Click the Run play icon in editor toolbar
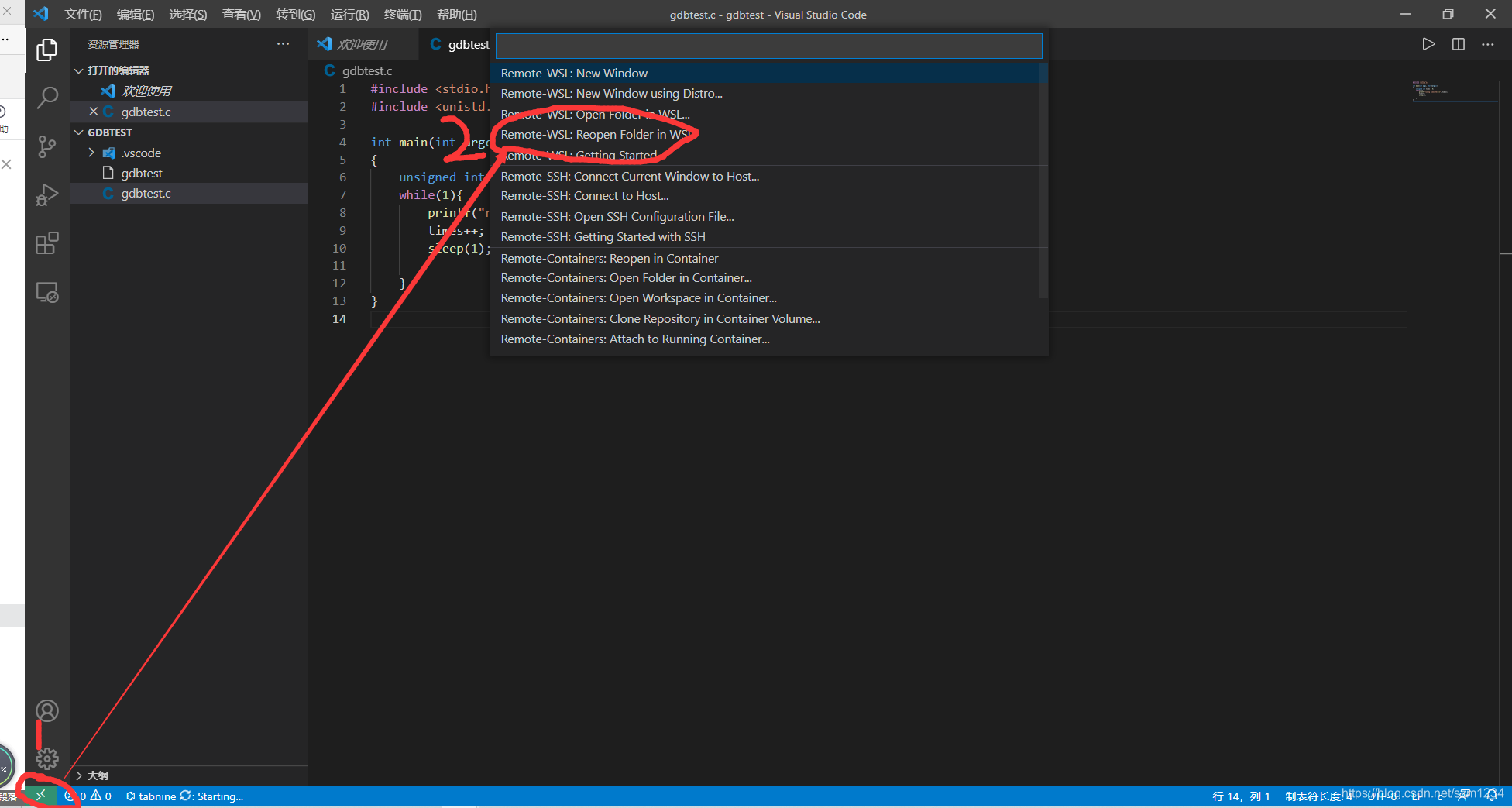 coord(1428,44)
